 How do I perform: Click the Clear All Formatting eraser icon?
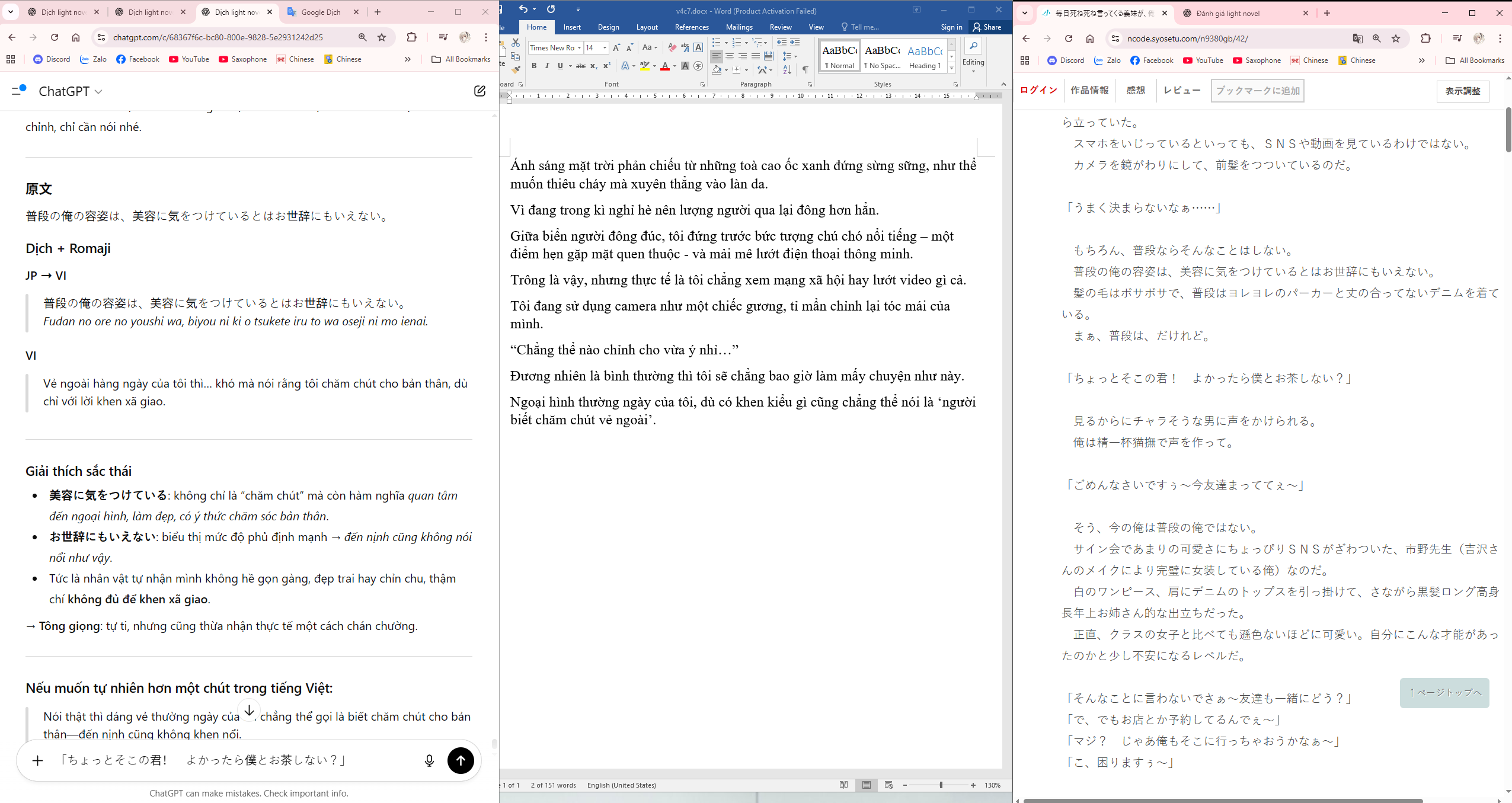pyautogui.click(x=672, y=47)
